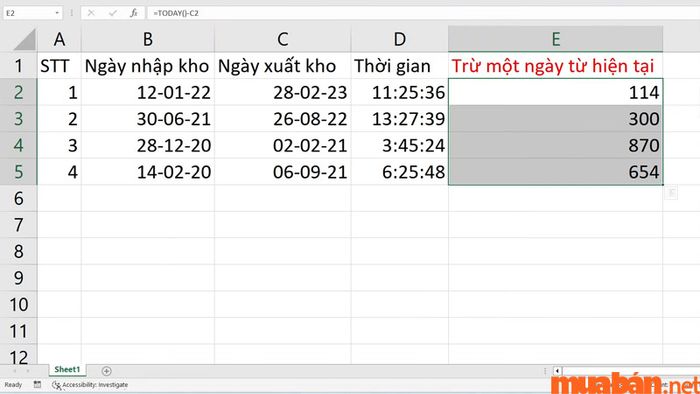Select row 3 header

click(x=18, y=119)
